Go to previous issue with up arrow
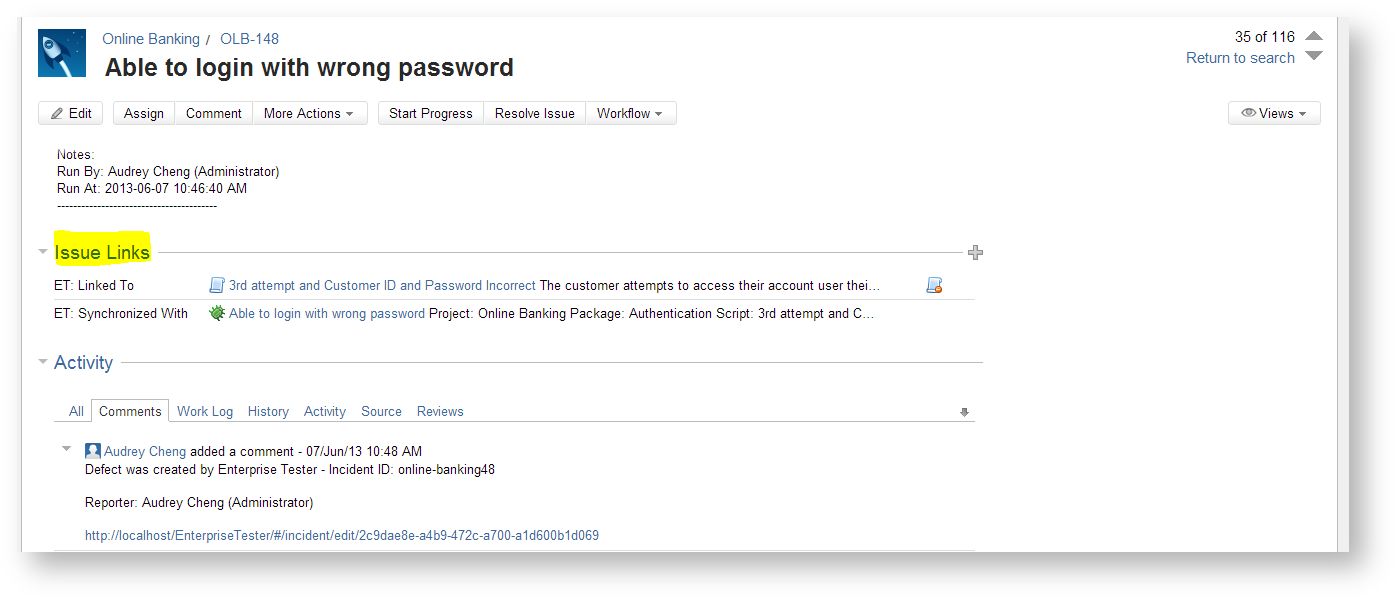 pyautogui.click(x=1314, y=36)
